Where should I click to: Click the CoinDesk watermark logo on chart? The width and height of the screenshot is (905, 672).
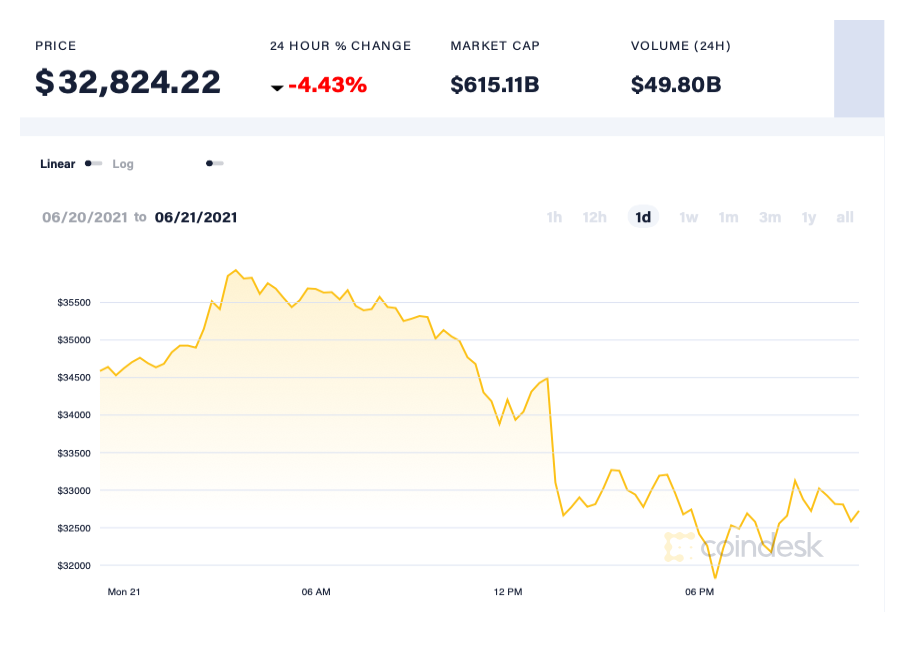[x=743, y=546]
